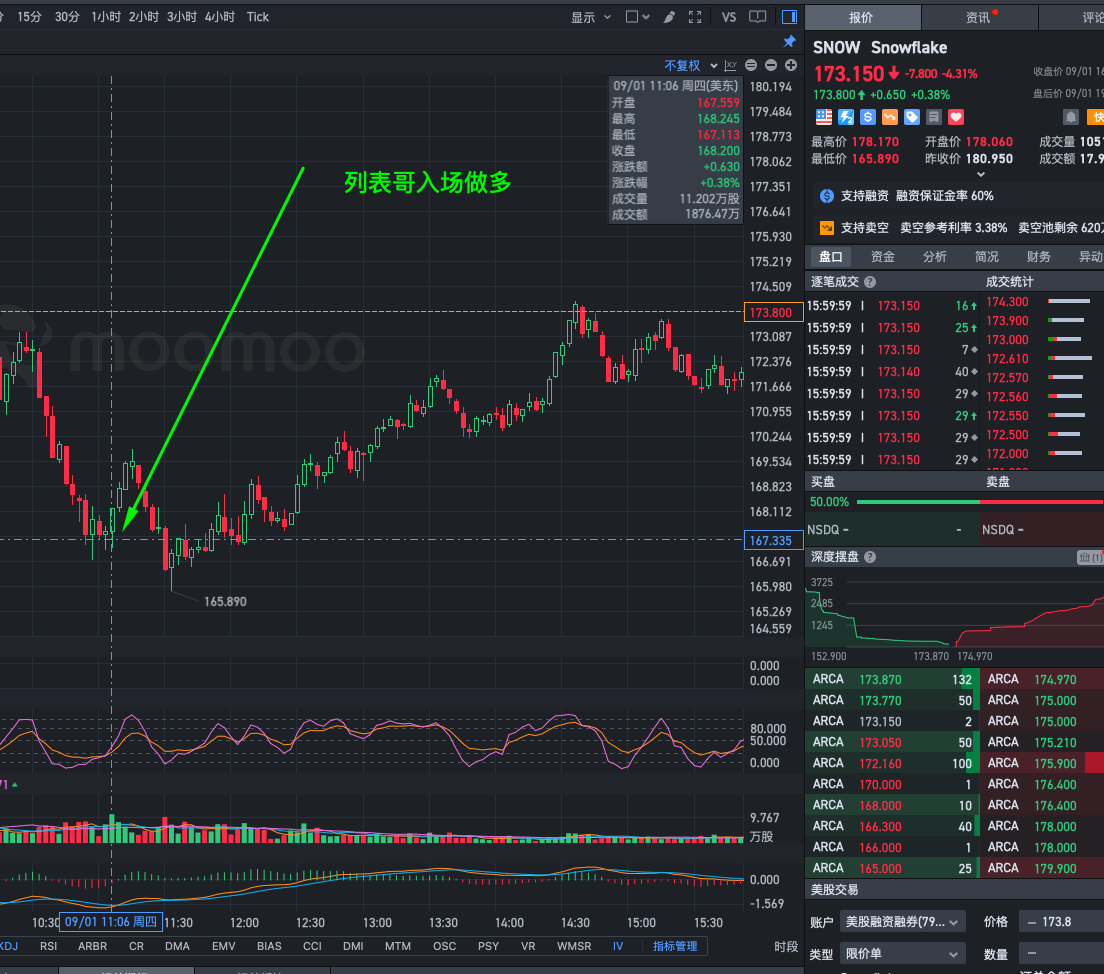The image size is (1104, 974).
Task: Click the lightning Level 2 icon
Action: pos(846,117)
